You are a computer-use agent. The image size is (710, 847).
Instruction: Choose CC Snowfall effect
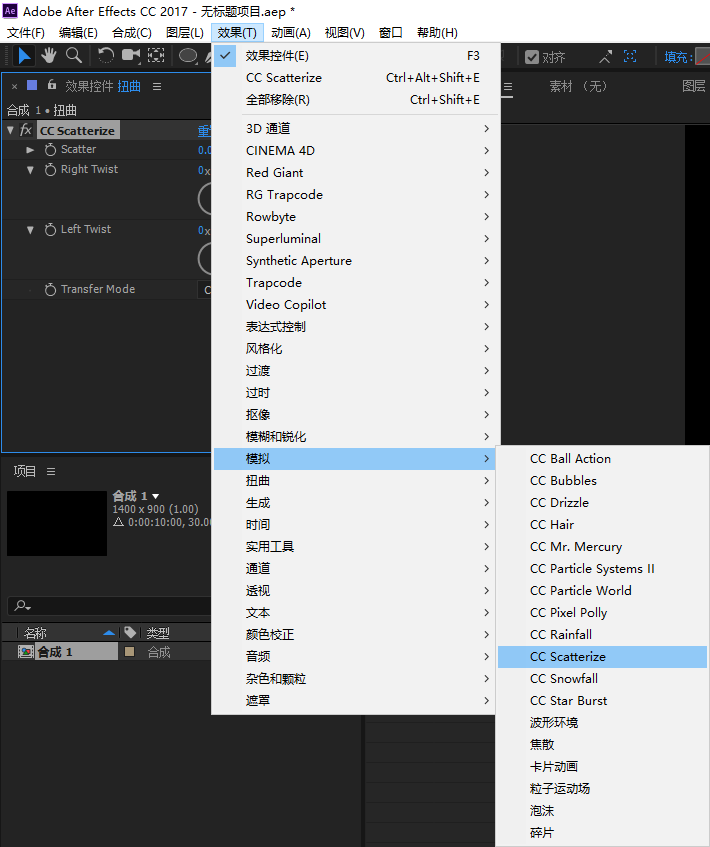coord(602,679)
